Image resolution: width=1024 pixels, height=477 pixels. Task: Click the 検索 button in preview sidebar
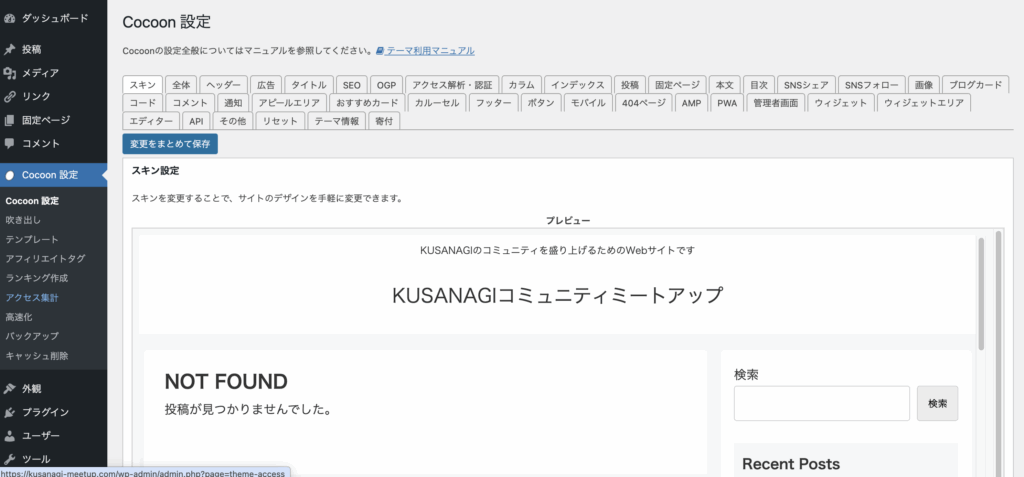[x=937, y=404]
